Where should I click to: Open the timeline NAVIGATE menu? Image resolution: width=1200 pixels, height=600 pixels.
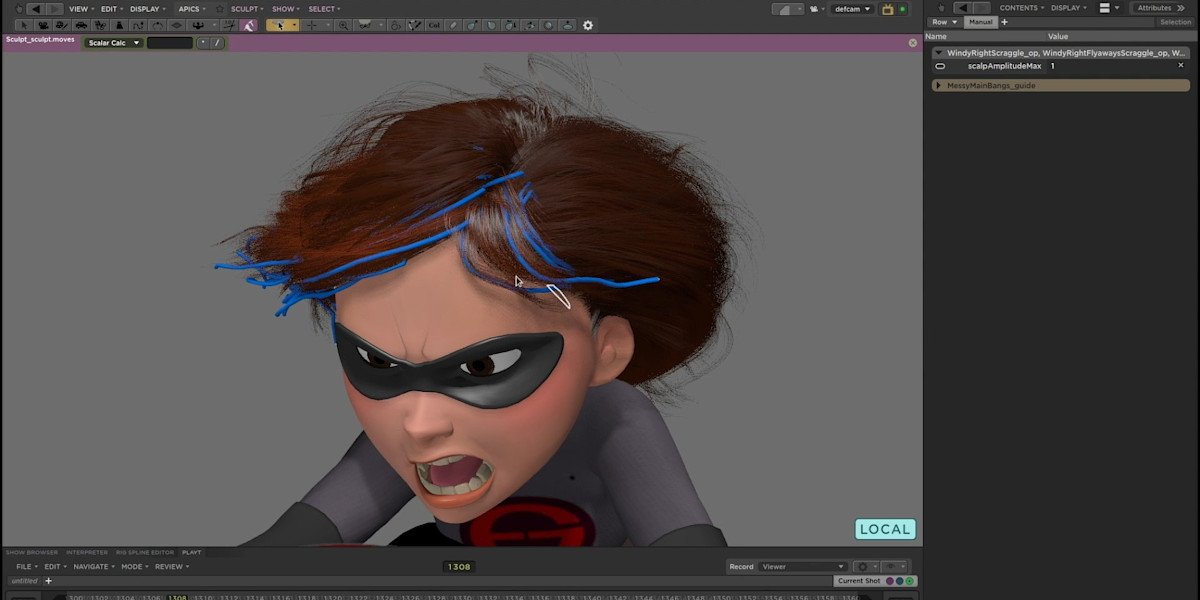point(94,567)
